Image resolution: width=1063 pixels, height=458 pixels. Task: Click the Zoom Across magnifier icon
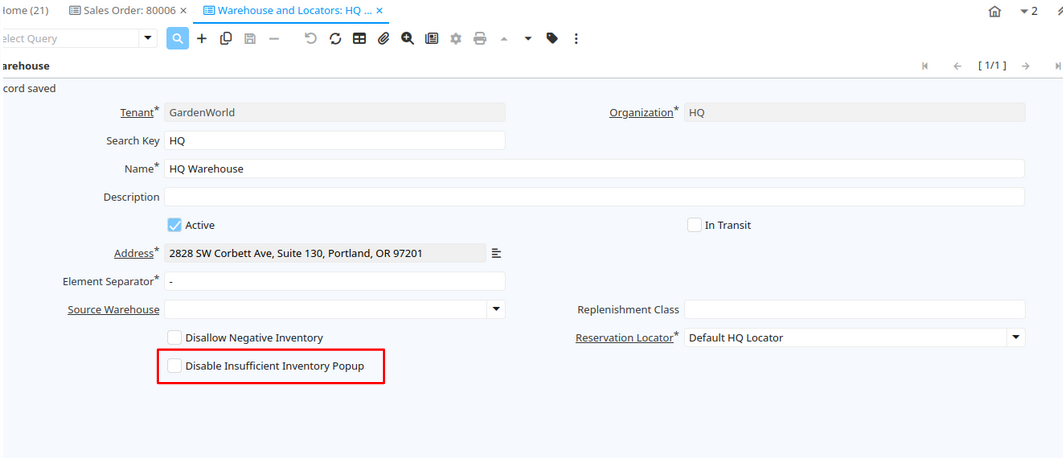[x=407, y=38]
